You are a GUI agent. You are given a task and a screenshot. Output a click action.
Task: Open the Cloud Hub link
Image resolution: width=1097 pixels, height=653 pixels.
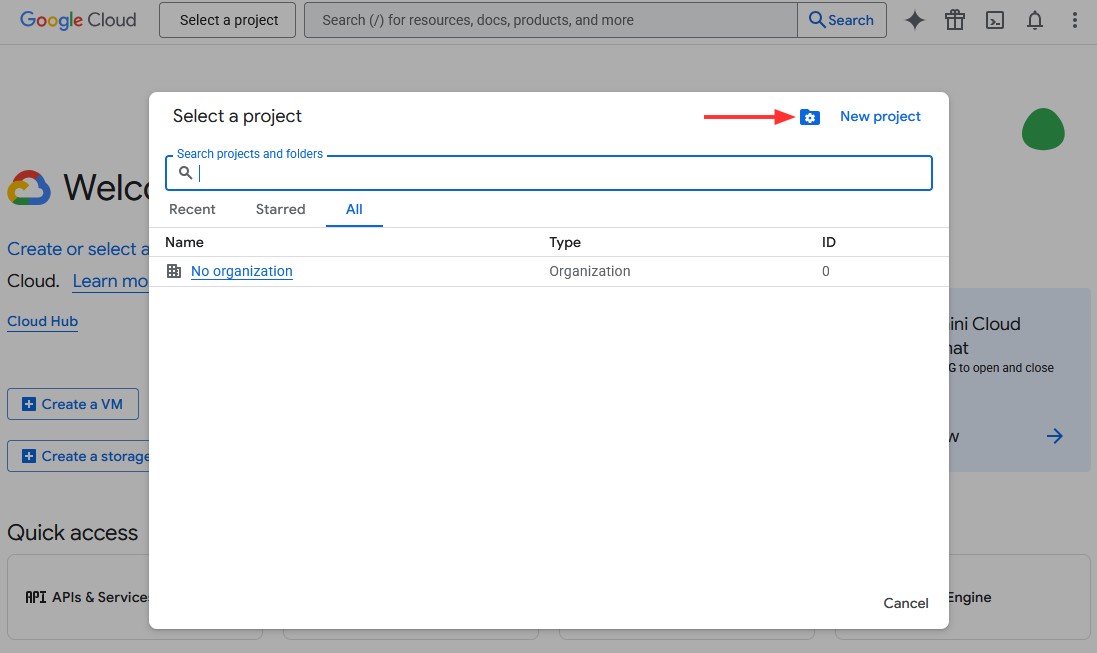42,321
